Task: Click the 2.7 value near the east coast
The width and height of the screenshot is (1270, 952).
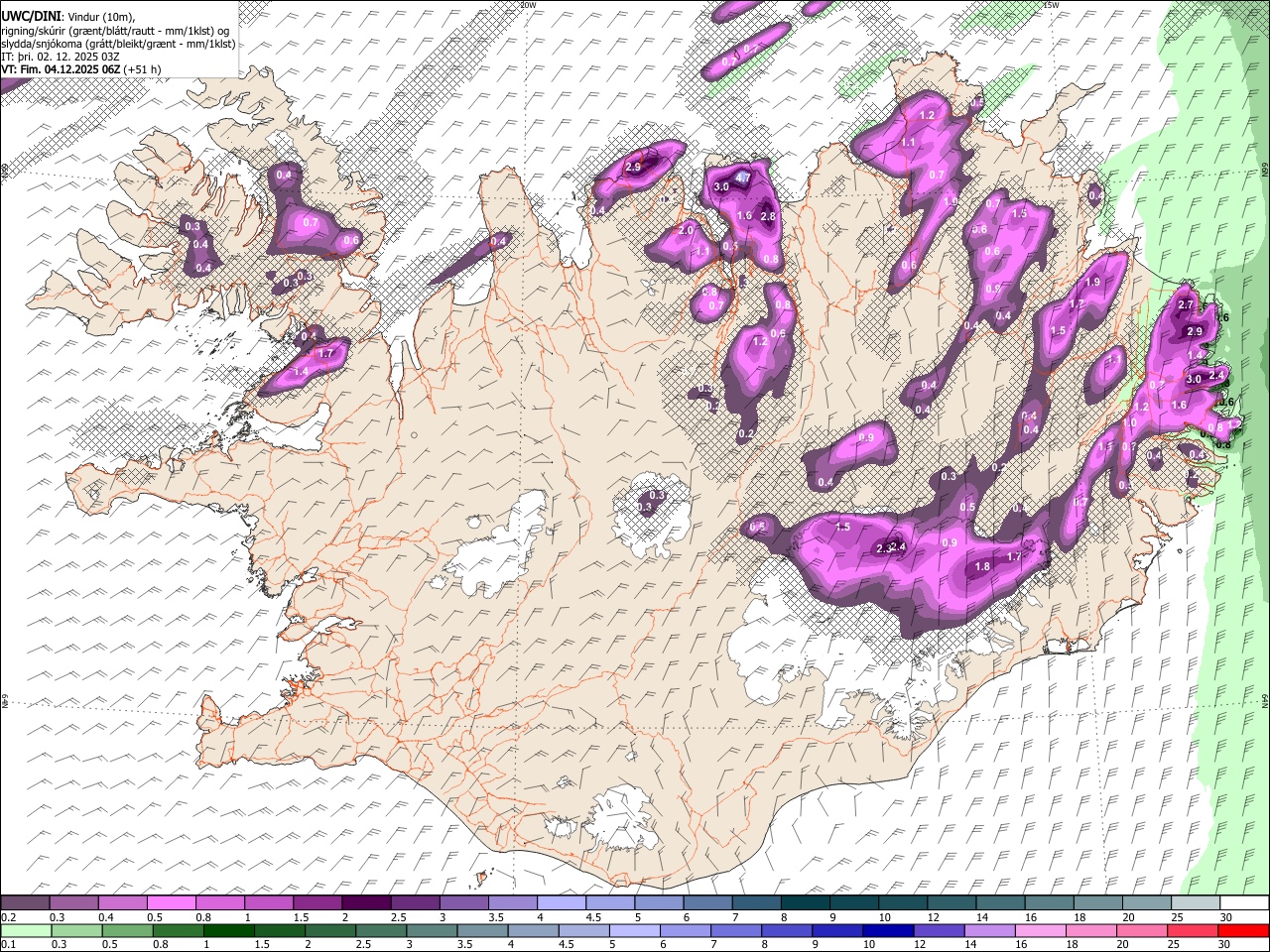Action: [1185, 305]
